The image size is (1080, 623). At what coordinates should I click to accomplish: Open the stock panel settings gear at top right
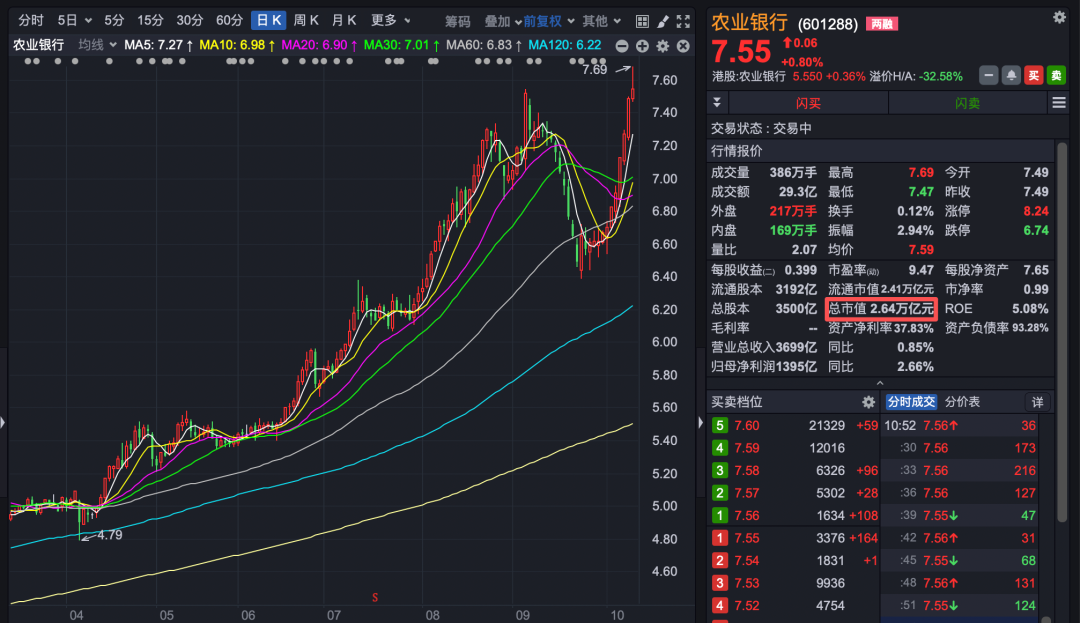click(x=1059, y=17)
